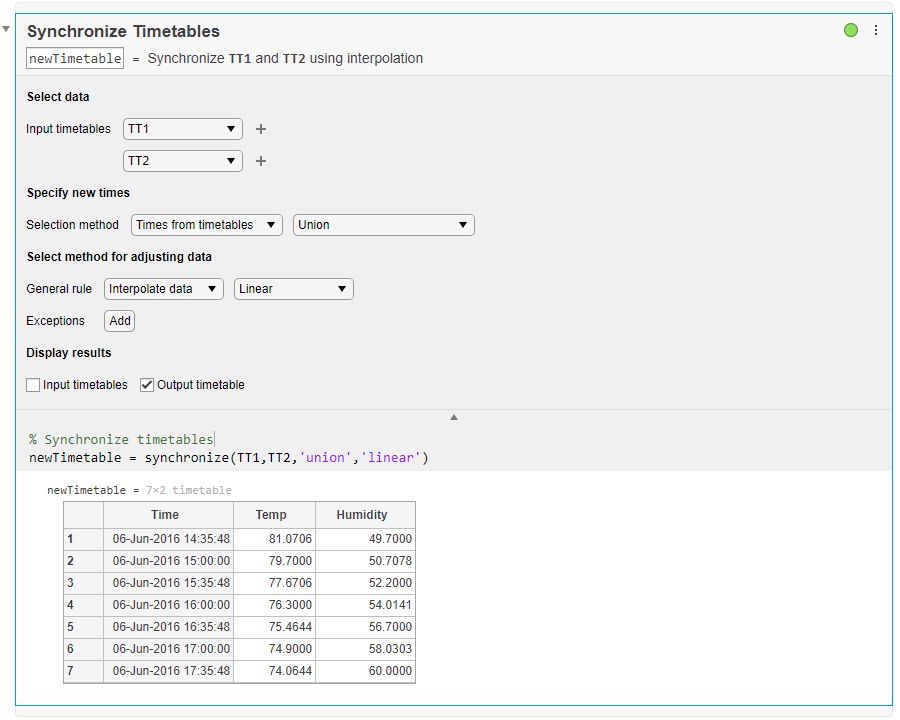The width and height of the screenshot is (900, 720).
Task: Uncheck the Output timetable checkbox
Action: pyautogui.click(x=147, y=385)
